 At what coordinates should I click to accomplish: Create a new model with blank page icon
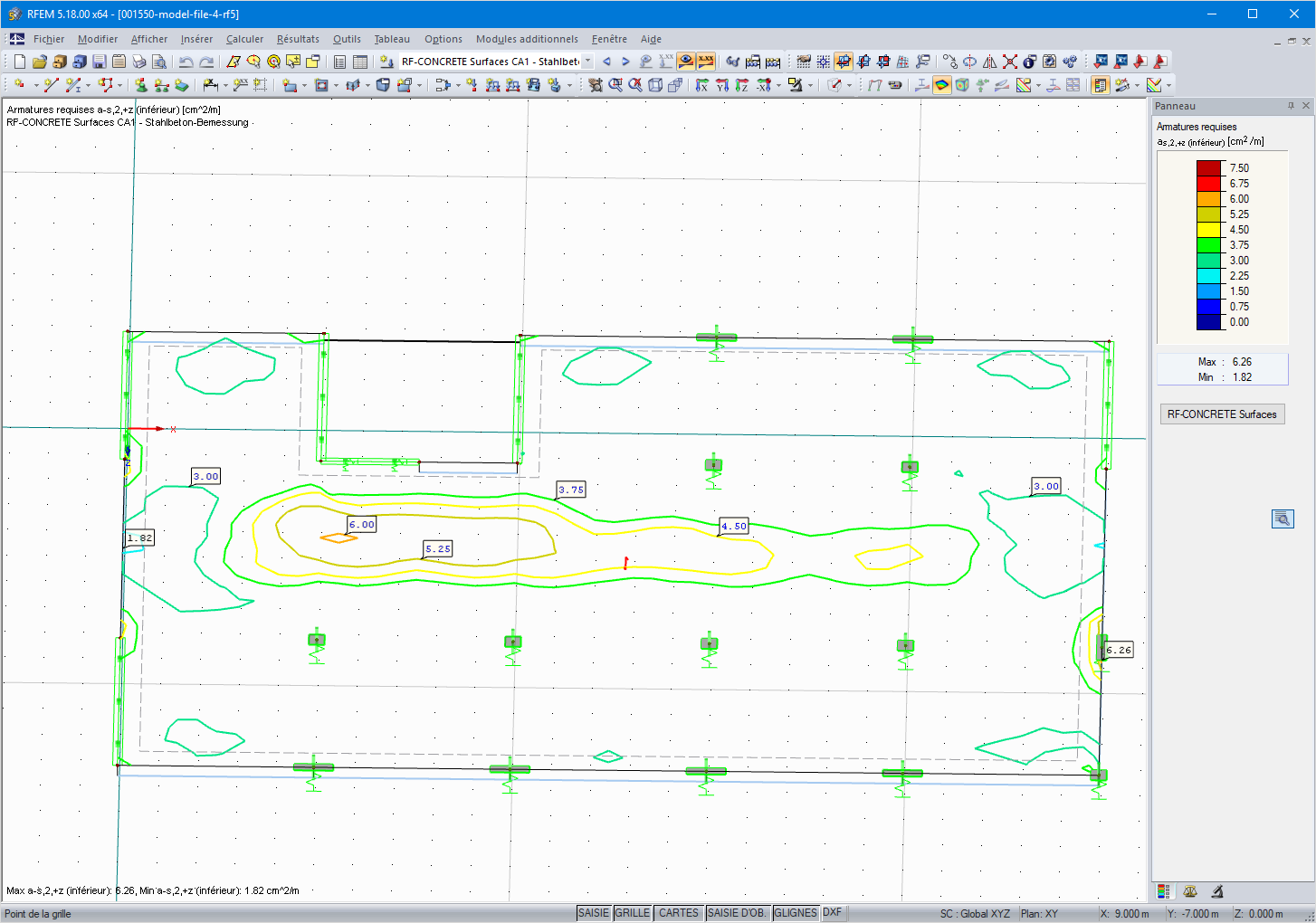(x=20, y=62)
